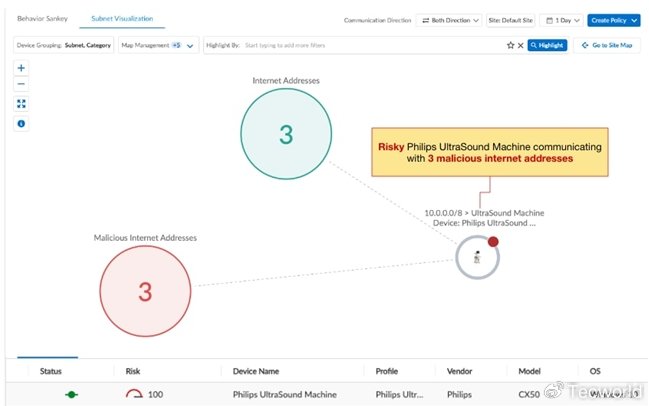Click Go to Site Map link
Viewport: 649px width, 406px height.
point(607,45)
